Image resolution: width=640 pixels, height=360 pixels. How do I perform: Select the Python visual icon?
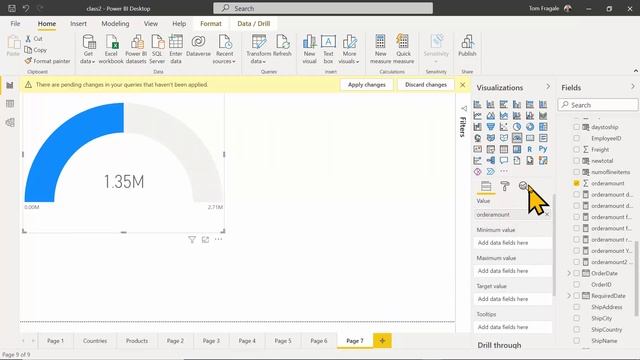pos(543,149)
